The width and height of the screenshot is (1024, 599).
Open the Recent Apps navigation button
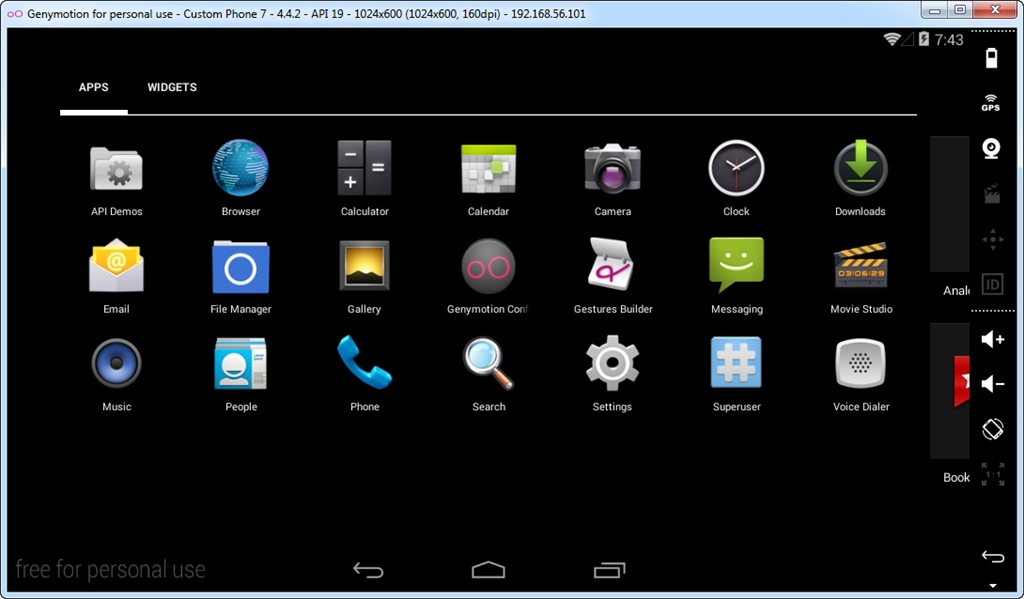pos(609,570)
